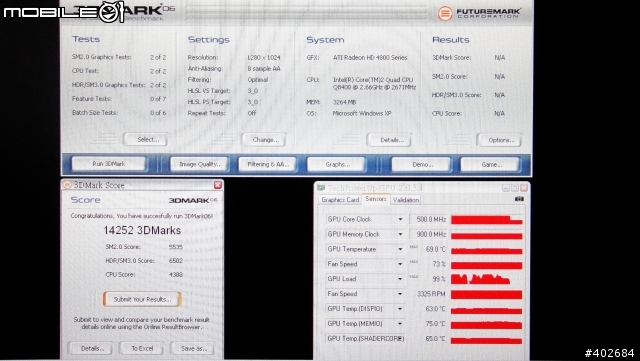Viewport: 640px width, 361px height.
Task: Click the 75.0 °C MEMIO temperature reading
Action: [x=435, y=324]
